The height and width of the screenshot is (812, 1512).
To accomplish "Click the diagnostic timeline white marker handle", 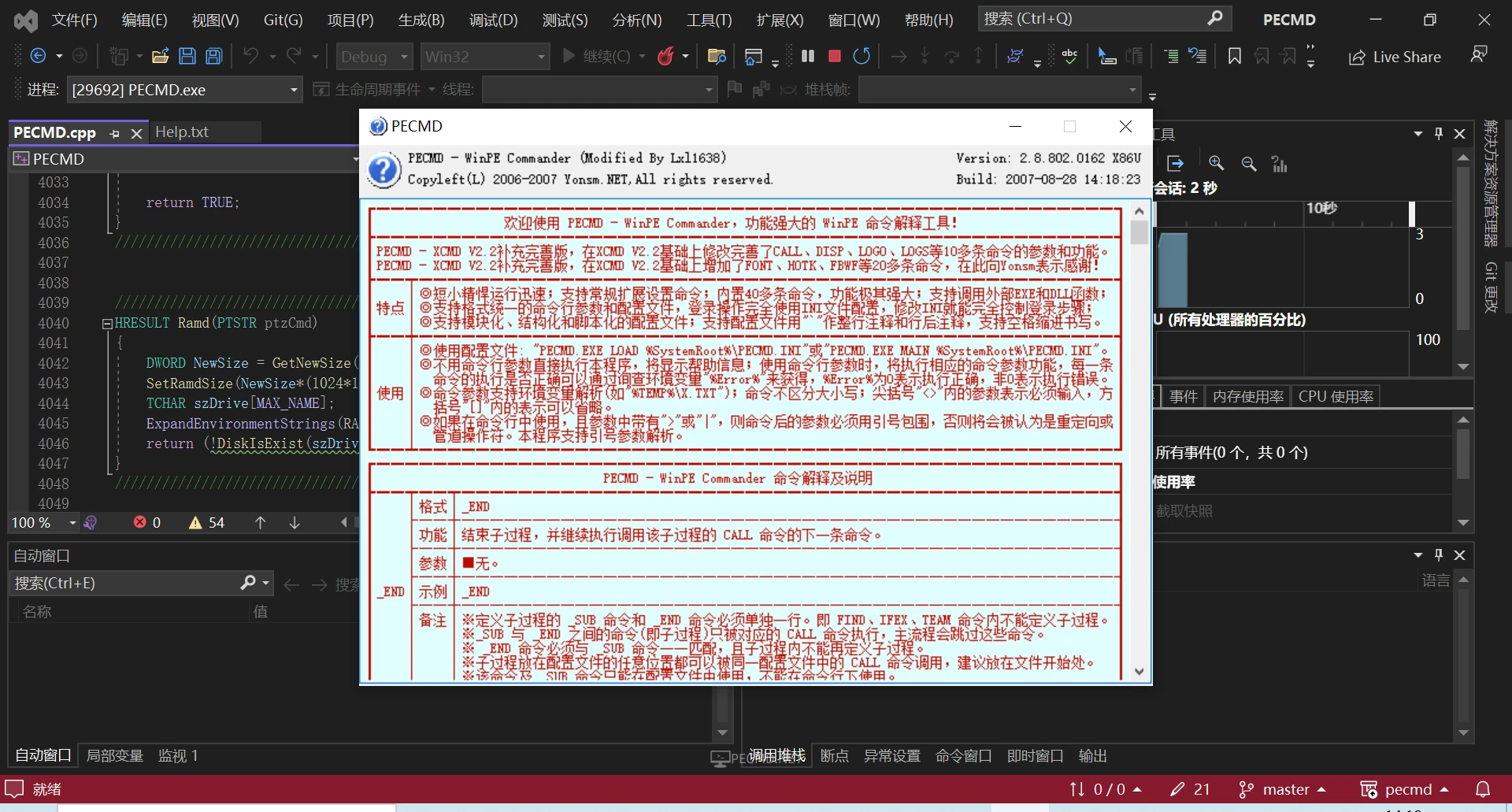I will 1412,213.
